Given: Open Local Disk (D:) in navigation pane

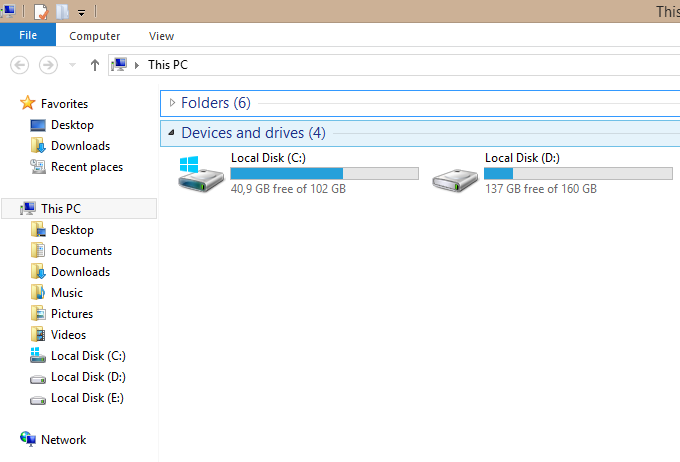Looking at the screenshot, I should tap(88, 377).
